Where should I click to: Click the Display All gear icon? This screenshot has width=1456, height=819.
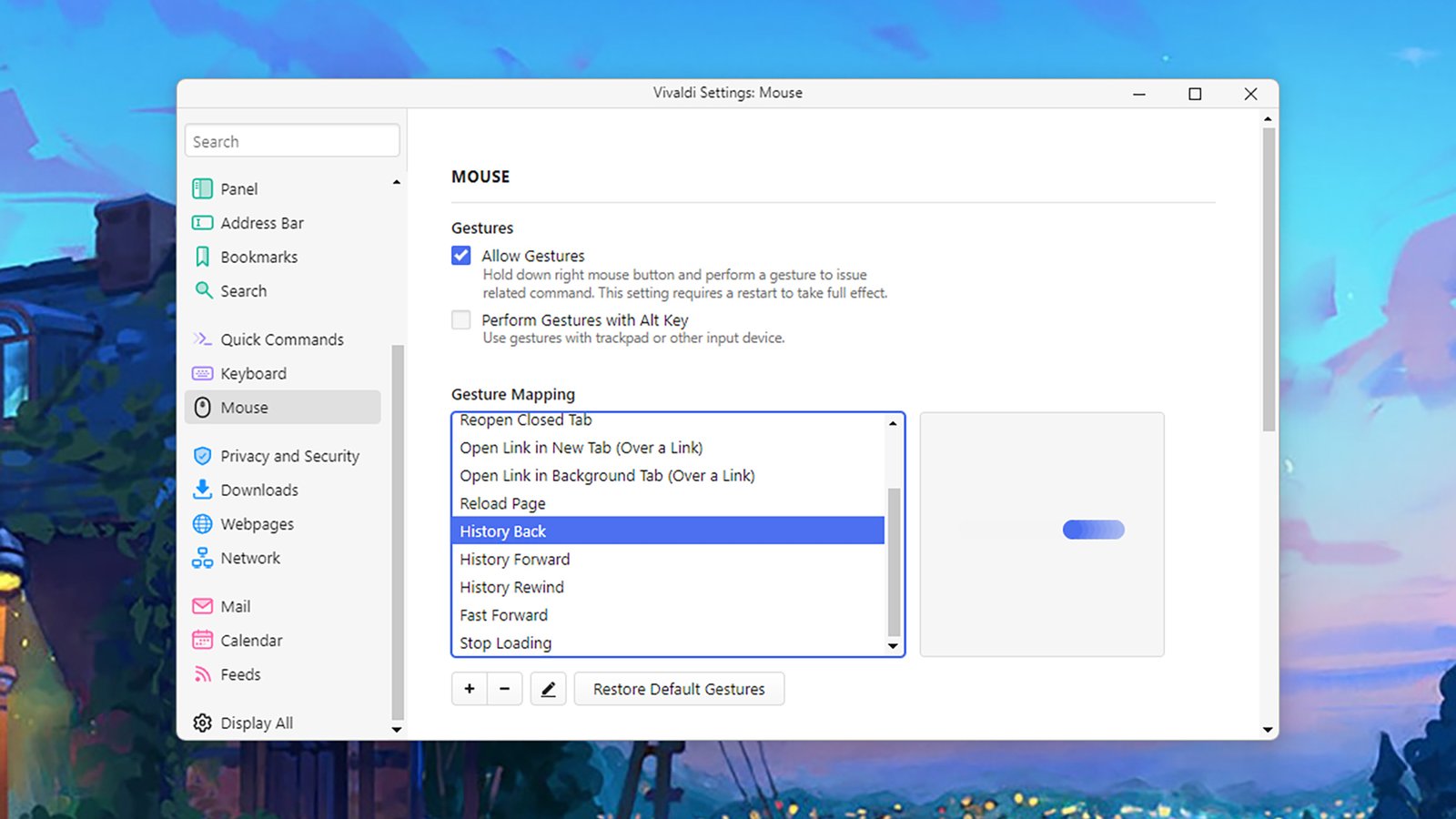(x=203, y=723)
